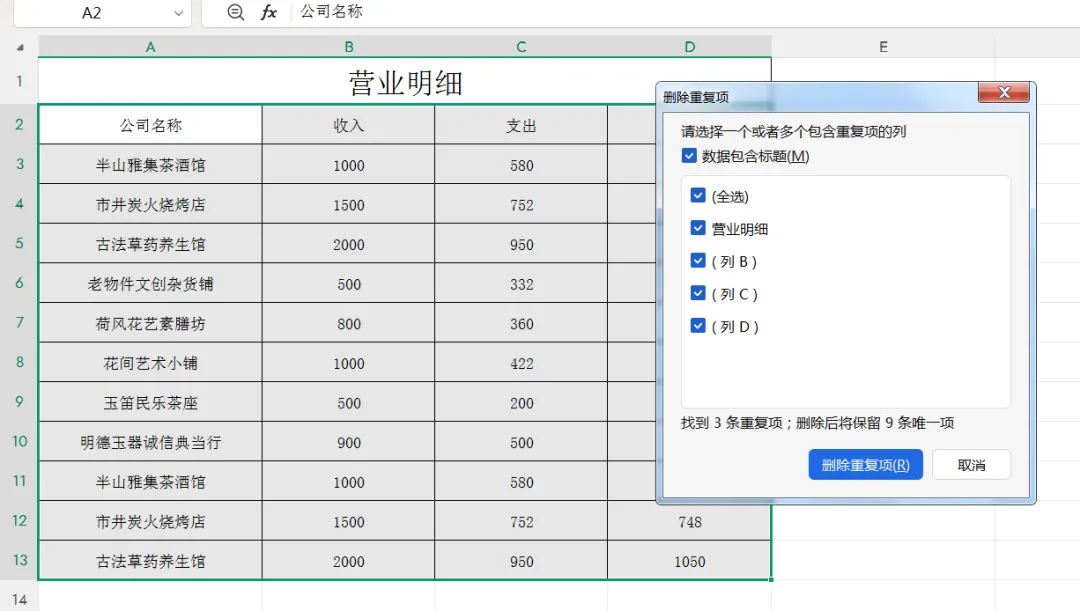Uncheck the (列 C) checkbox
This screenshot has height=611, width=1080.
tap(698, 293)
